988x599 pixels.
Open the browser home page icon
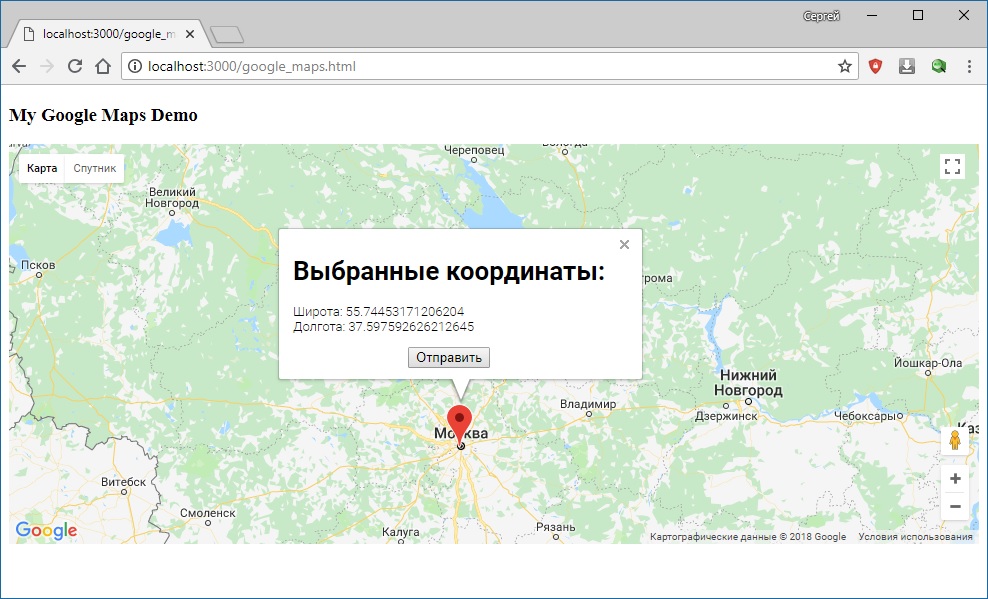tap(103, 66)
